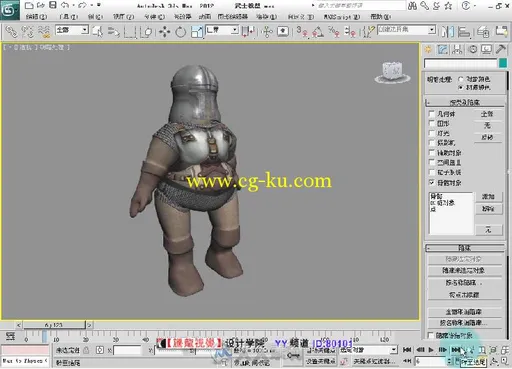
Task: Click the Play Animation button
Action: tap(431, 350)
